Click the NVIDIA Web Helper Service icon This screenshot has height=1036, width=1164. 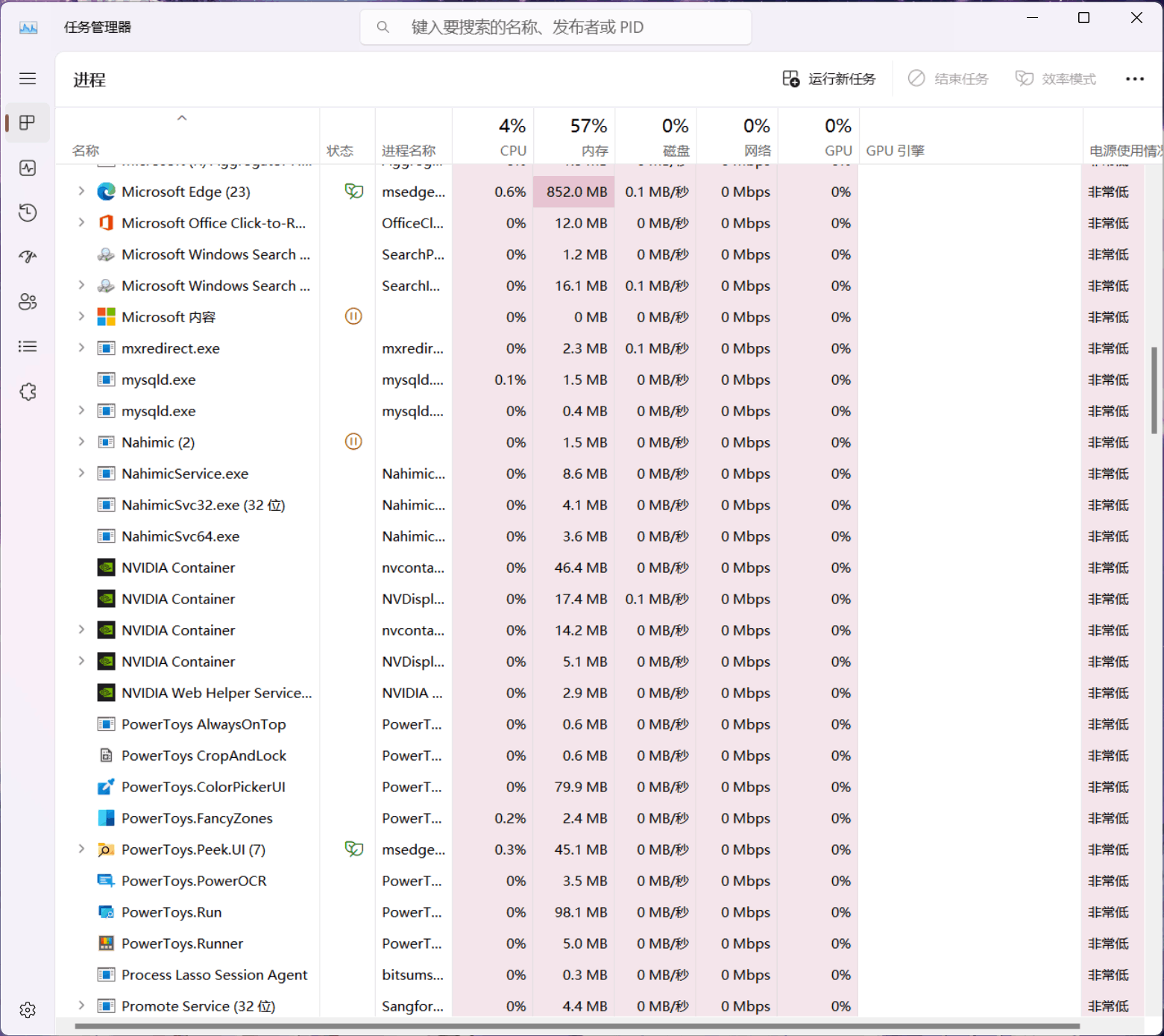[x=106, y=693]
